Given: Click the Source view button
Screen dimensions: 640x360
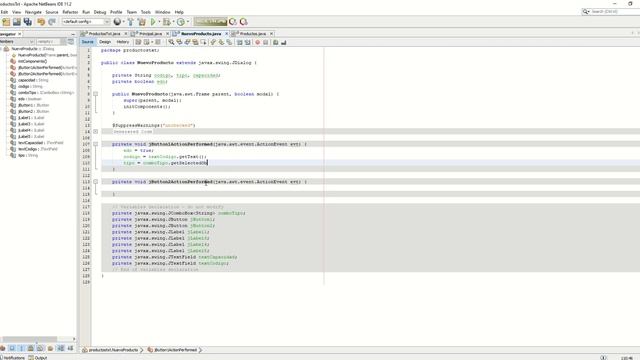Looking at the screenshot, I should point(87,42).
